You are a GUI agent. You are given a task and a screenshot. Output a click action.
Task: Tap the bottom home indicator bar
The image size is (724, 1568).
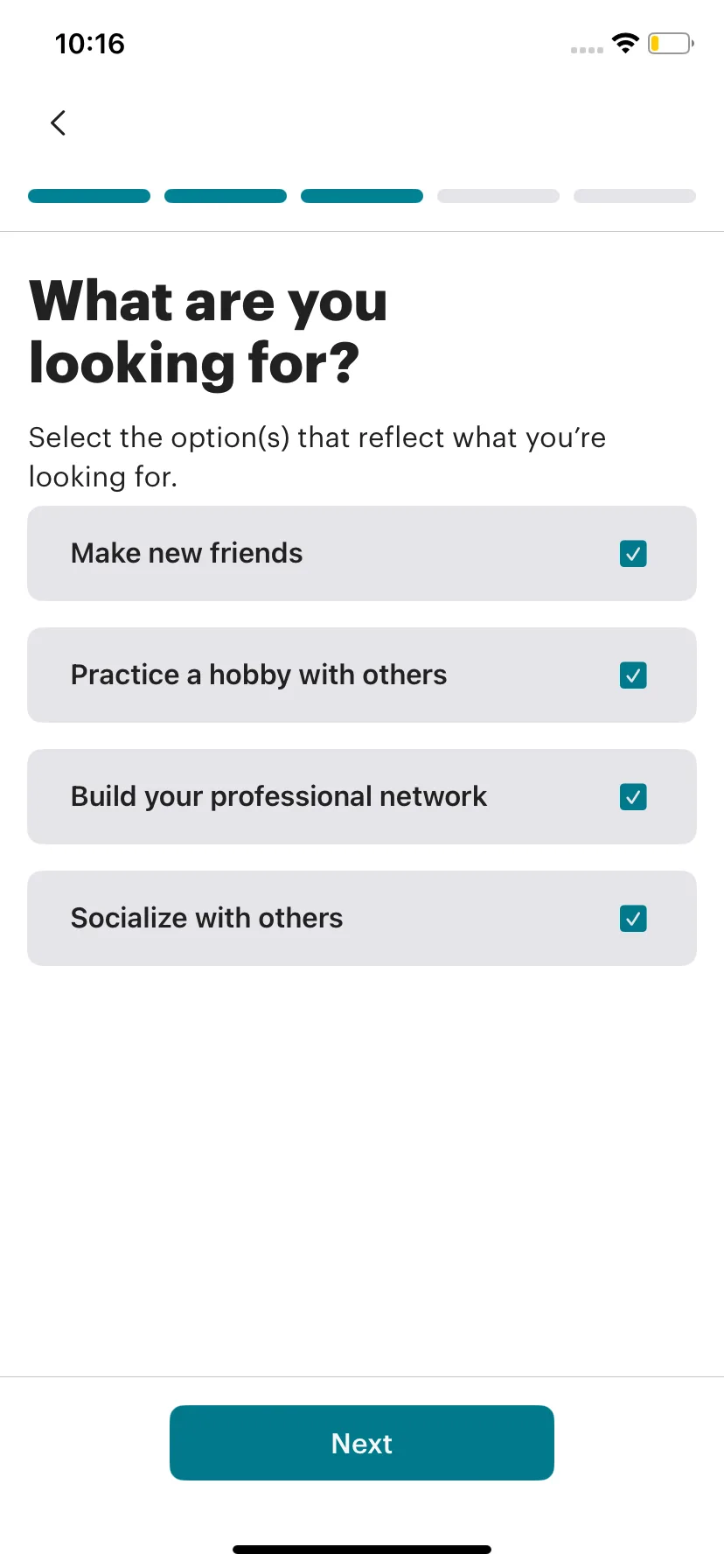coord(362,1550)
